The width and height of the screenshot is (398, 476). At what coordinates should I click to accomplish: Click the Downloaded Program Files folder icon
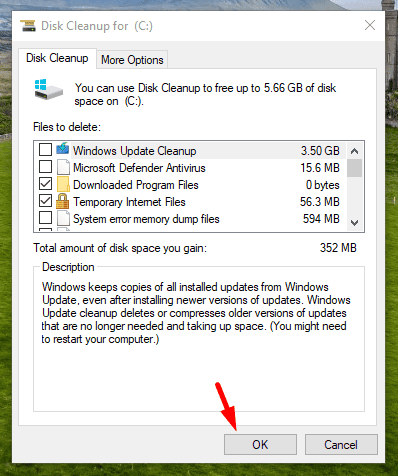tap(63, 184)
